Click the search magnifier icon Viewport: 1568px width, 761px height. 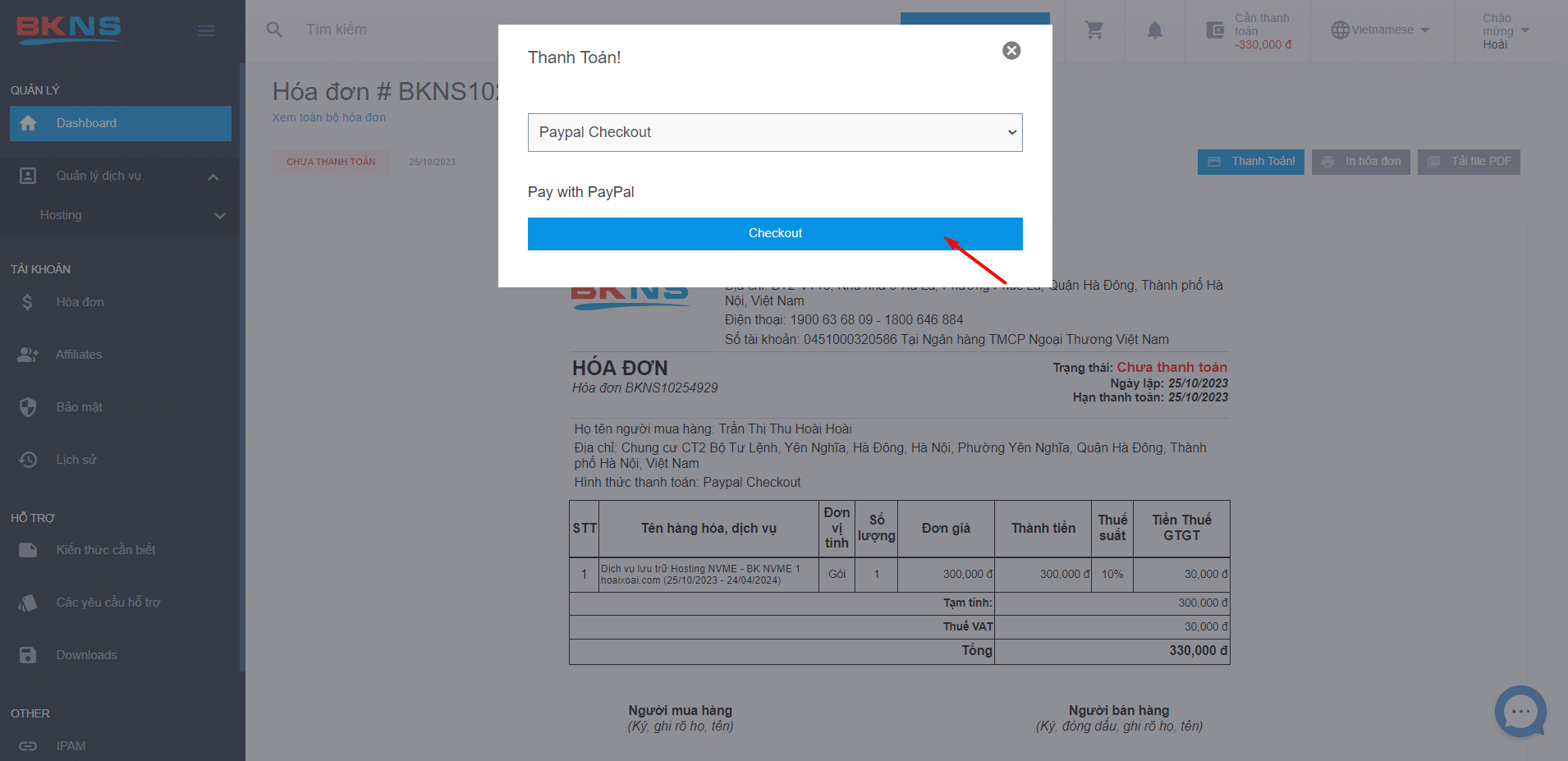(x=274, y=30)
